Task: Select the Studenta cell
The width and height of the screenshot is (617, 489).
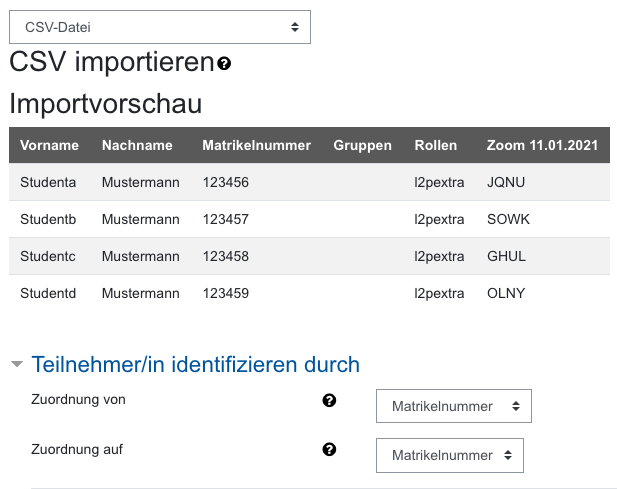Action: 48,182
